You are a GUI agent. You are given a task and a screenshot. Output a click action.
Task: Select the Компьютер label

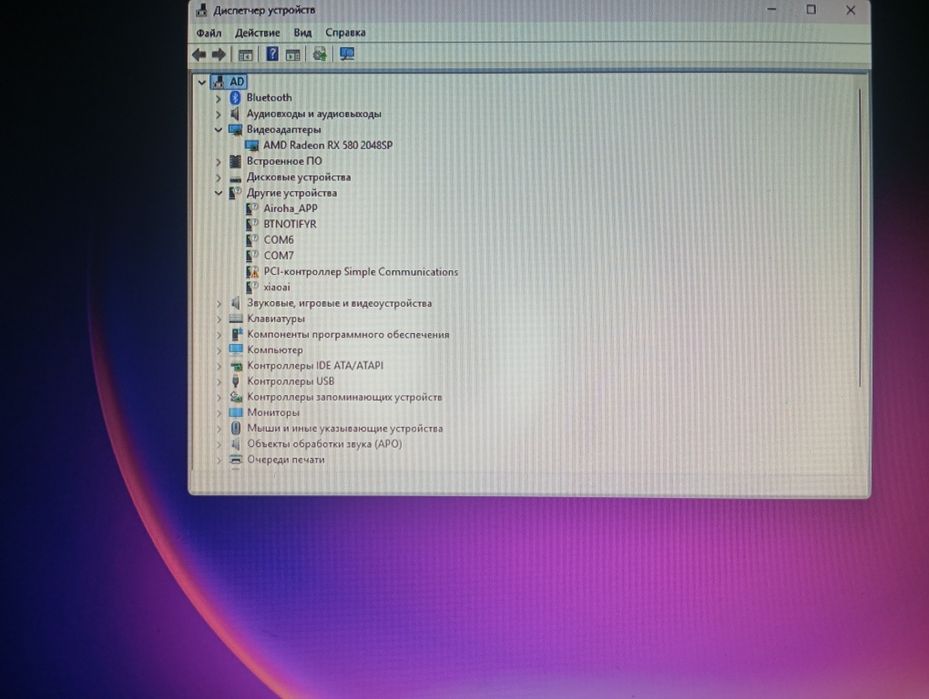pyautogui.click(x=275, y=350)
